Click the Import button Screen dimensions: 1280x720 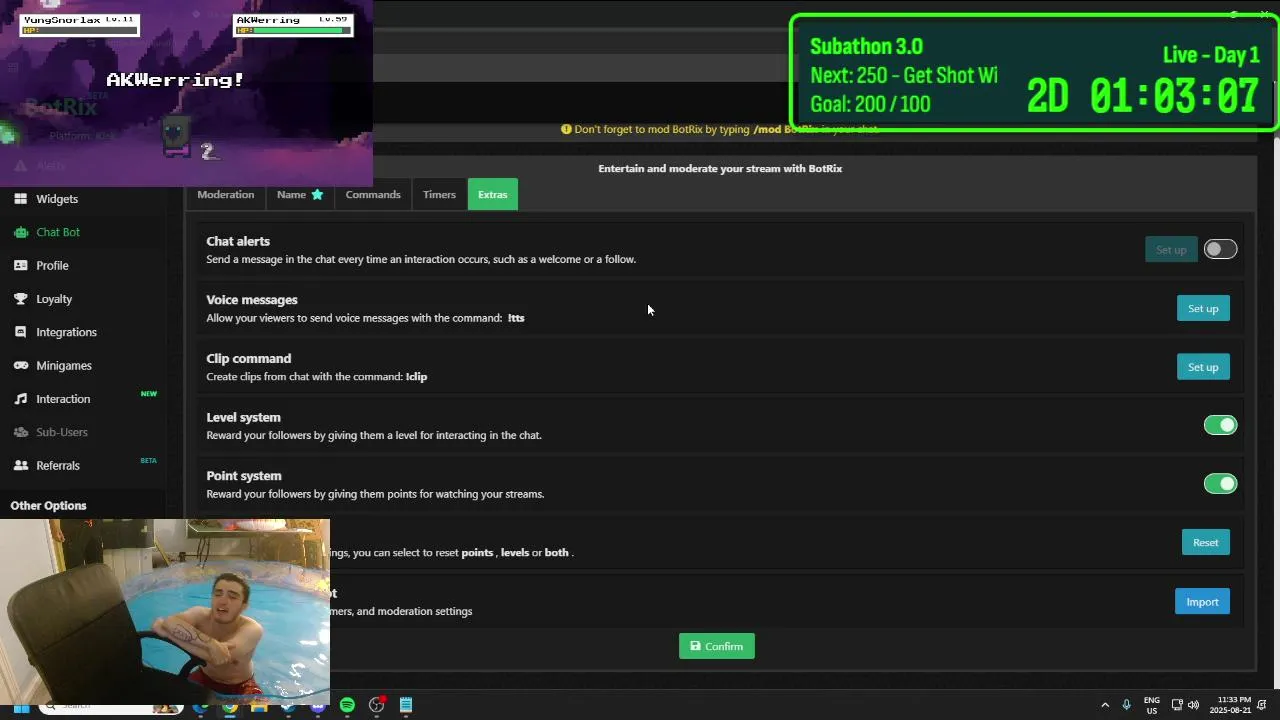click(x=1202, y=602)
